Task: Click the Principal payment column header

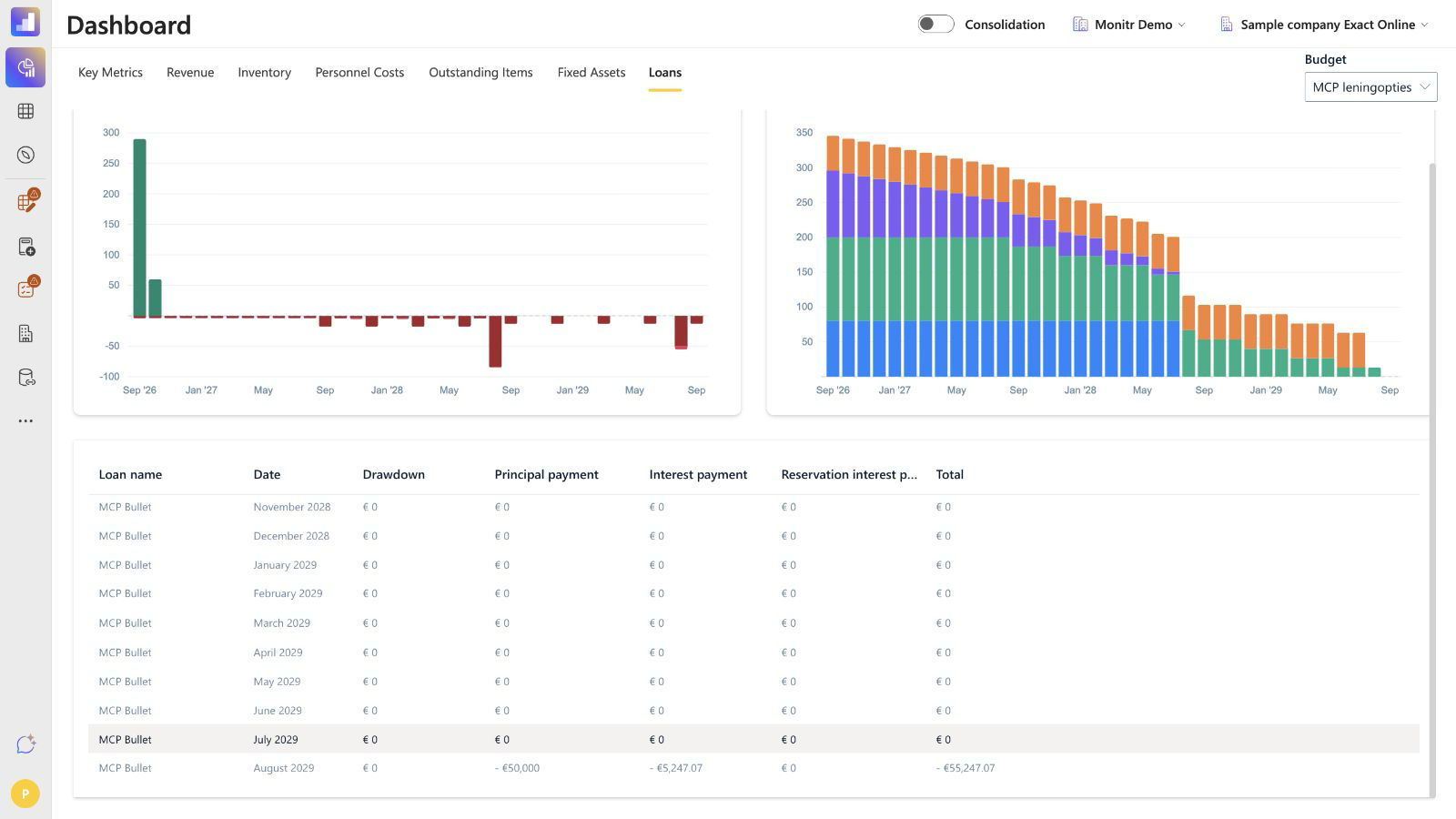Action: pos(546,474)
